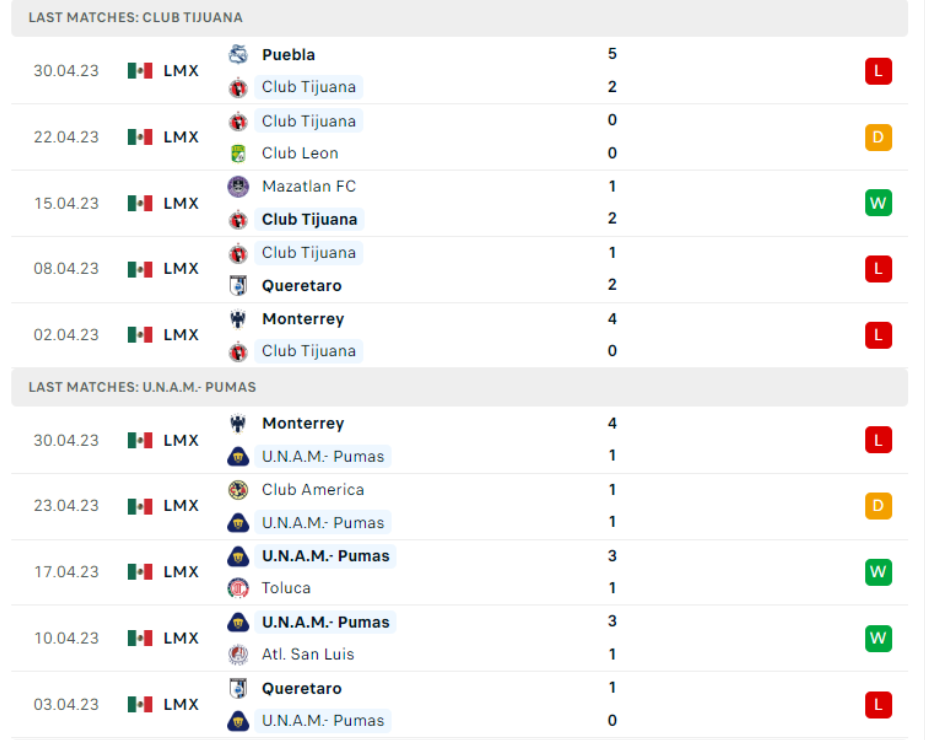Image resolution: width=925 pixels, height=740 pixels.
Task: Click the date 03.04.23 entry
Action: [x=66, y=704]
